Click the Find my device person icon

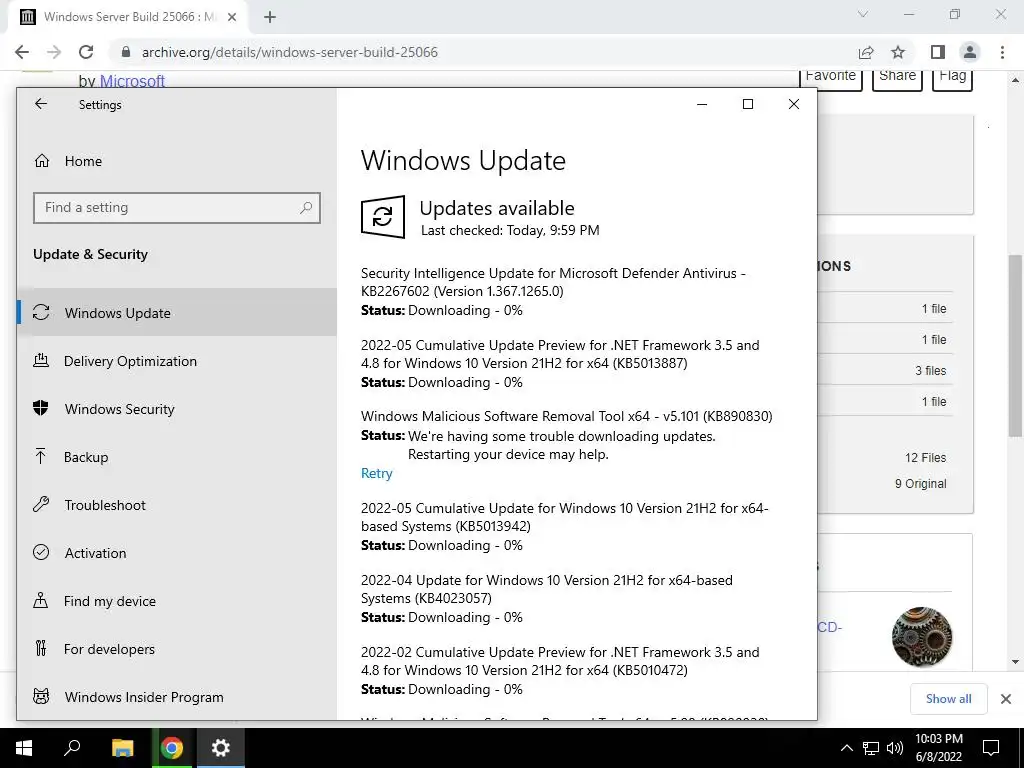(x=40, y=600)
